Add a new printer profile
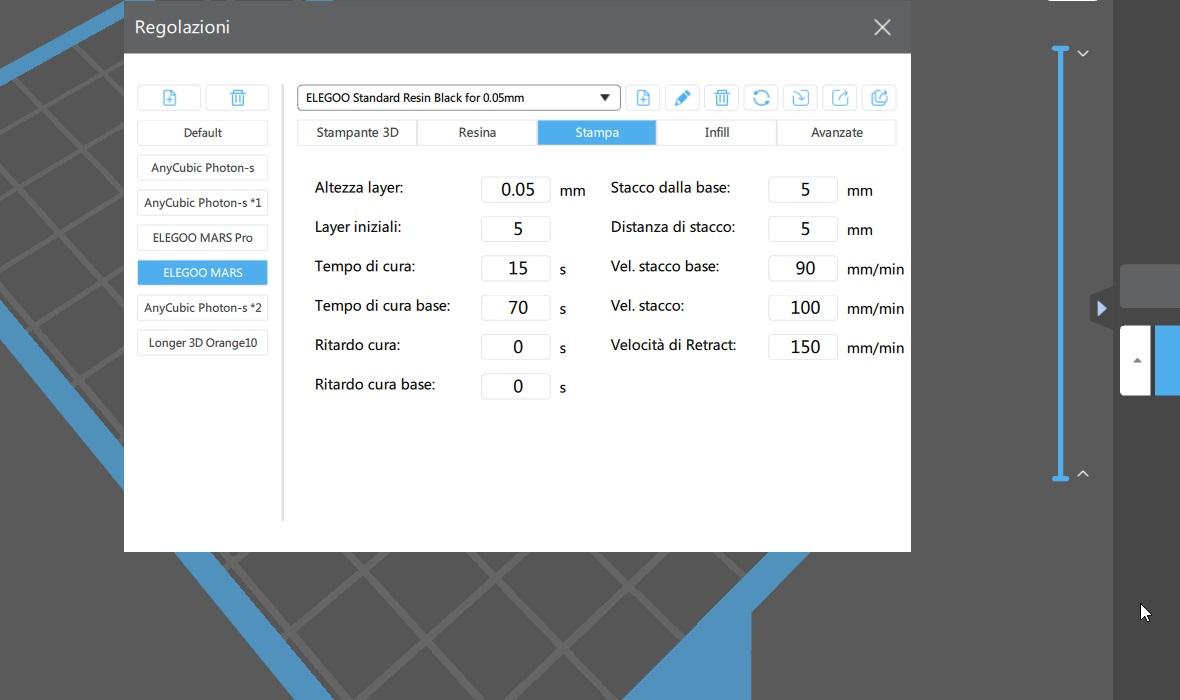1180x700 pixels. (x=169, y=97)
